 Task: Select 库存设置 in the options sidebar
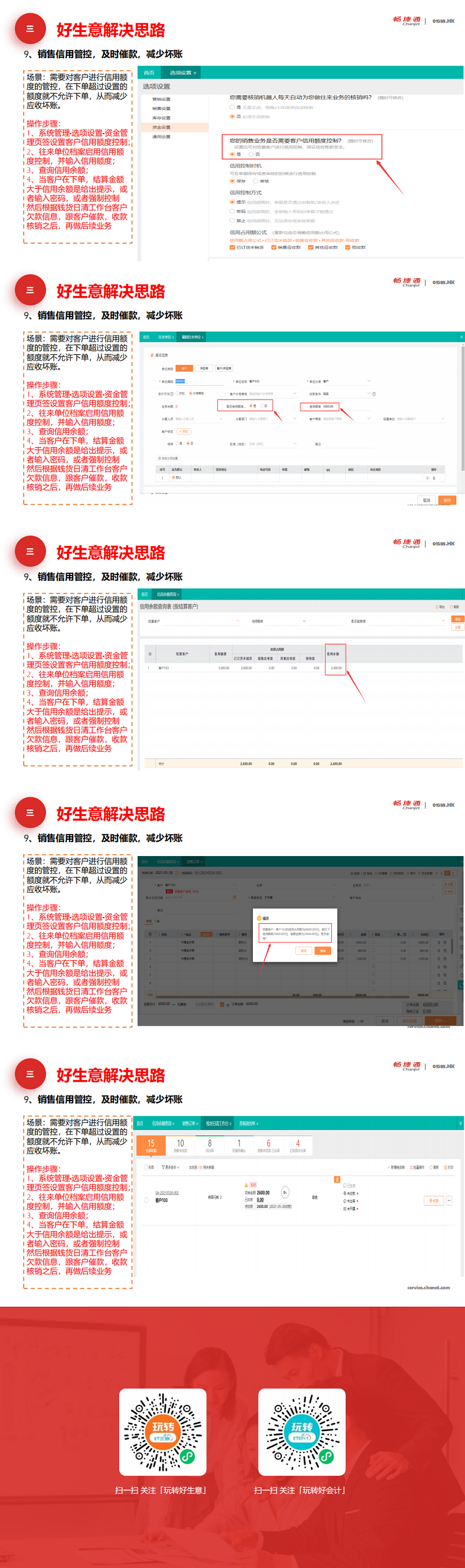162,118
